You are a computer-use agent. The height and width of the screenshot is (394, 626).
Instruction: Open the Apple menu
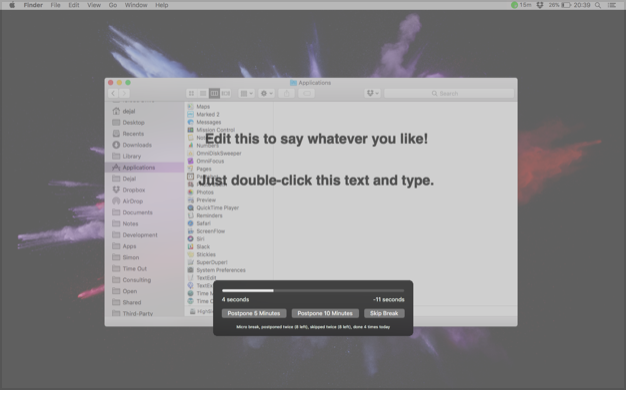[x=12, y=5]
